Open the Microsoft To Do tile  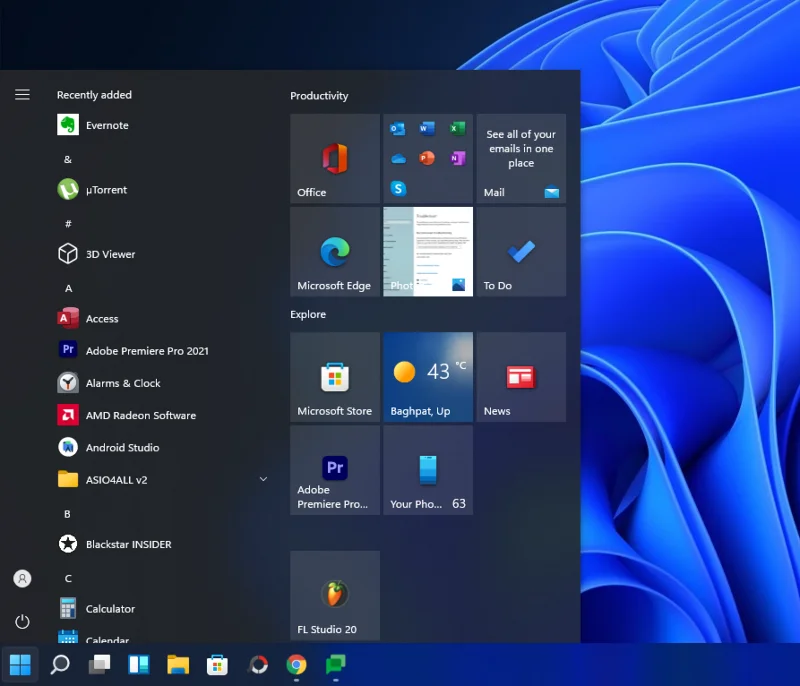(x=521, y=251)
